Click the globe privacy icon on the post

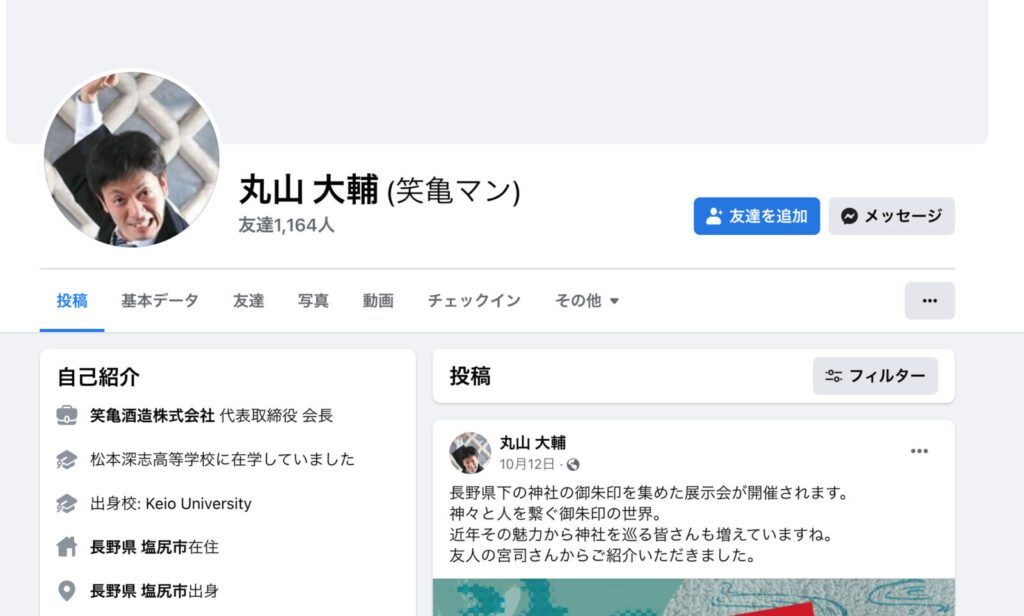(x=573, y=464)
